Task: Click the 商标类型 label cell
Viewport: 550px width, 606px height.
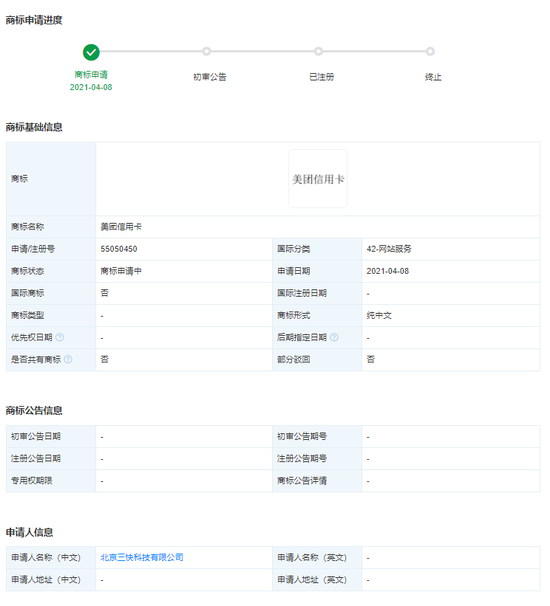Action: pyautogui.click(x=51, y=315)
